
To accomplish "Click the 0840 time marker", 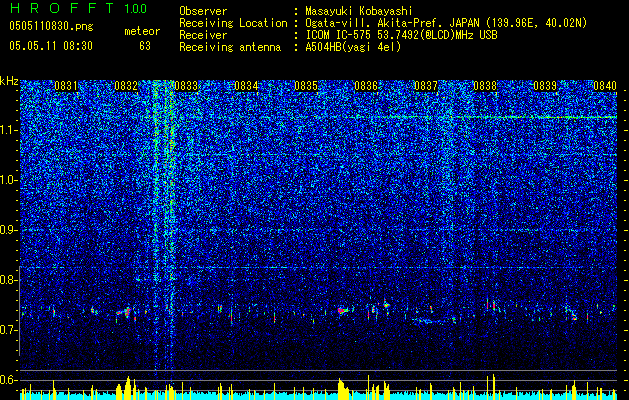I will click(x=605, y=86).
